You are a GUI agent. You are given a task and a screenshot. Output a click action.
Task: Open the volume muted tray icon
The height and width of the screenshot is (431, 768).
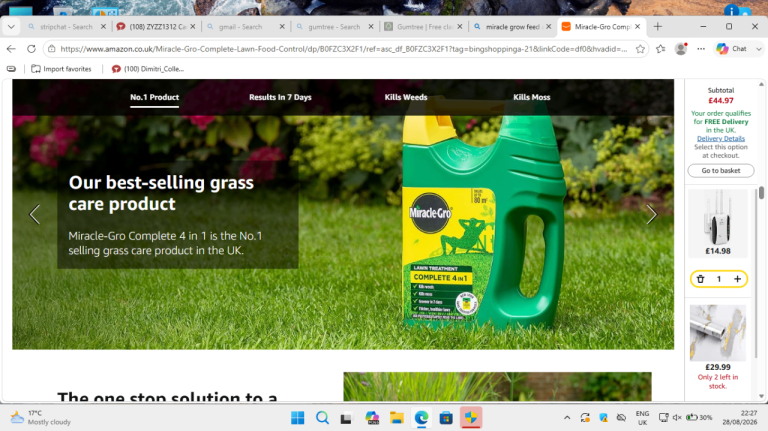pos(677,418)
